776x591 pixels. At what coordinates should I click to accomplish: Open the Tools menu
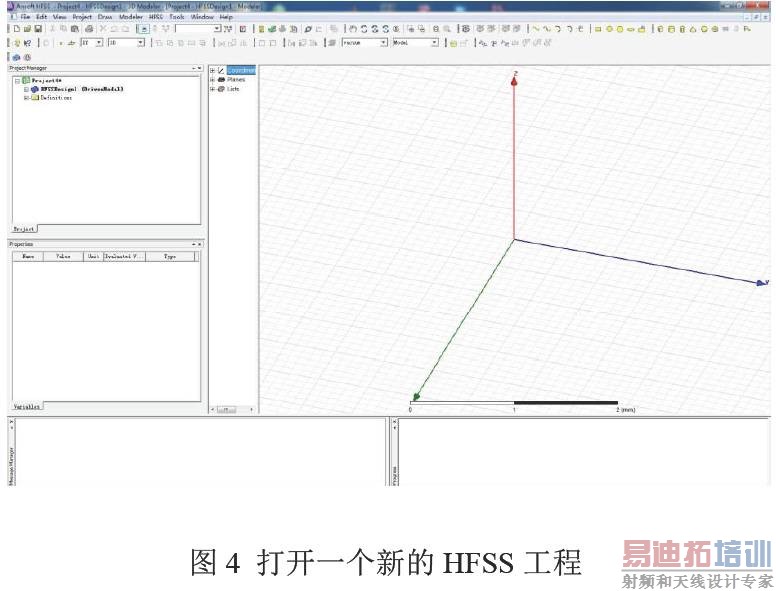tap(177, 17)
